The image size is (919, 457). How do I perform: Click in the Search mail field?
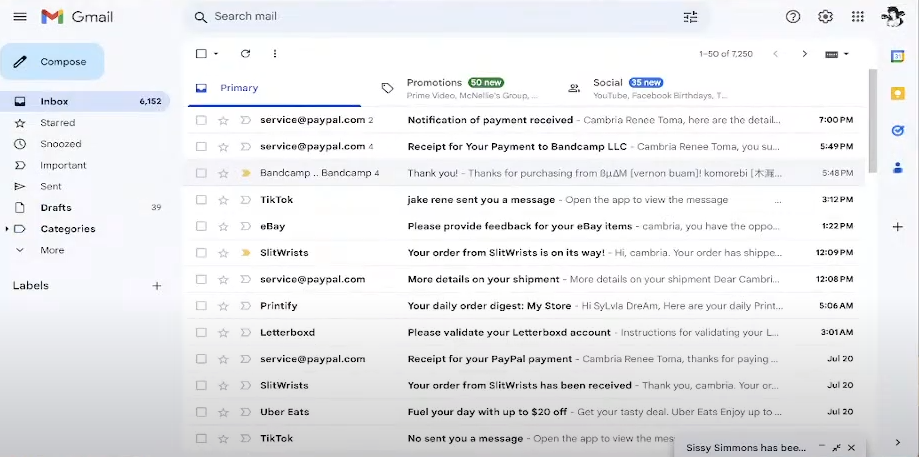tap(445, 16)
